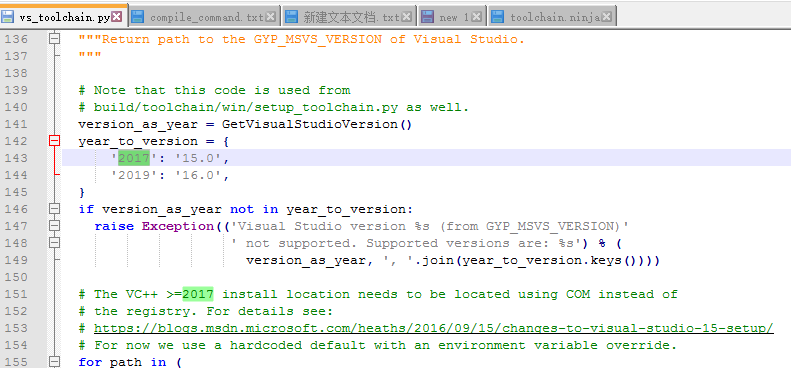Click the 'Exception' word on line 147

pyautogui.click(x=178, y=226)
